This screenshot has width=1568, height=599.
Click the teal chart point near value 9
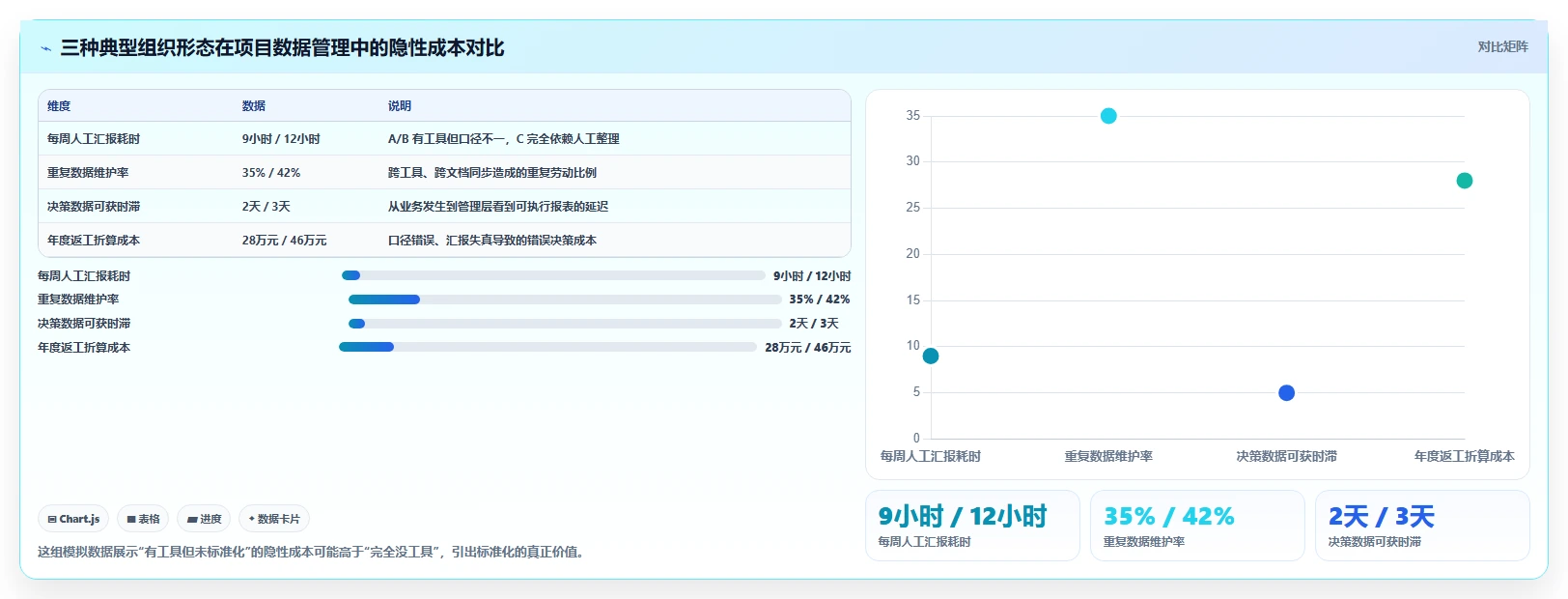point(931,357)
